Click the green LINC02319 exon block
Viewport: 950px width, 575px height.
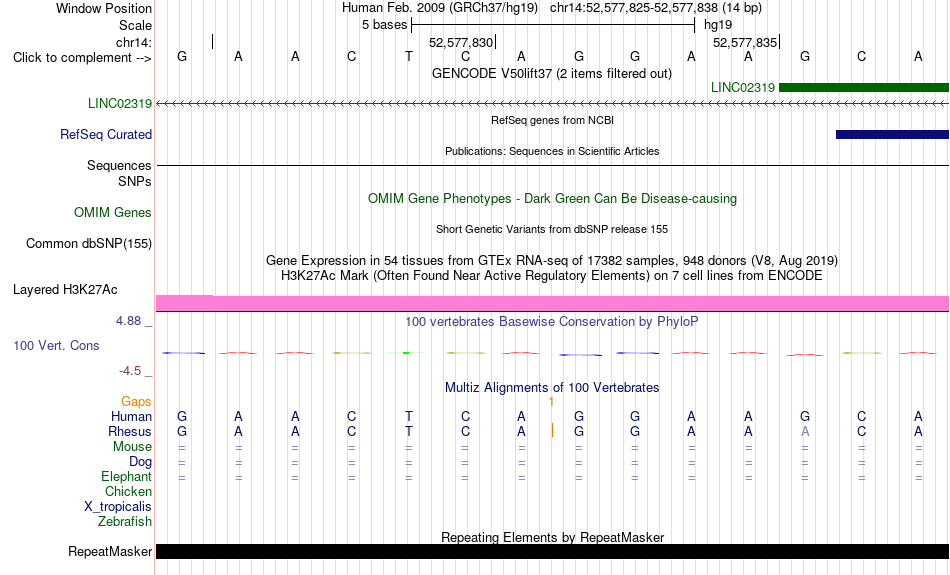click(x=863, y=87)
